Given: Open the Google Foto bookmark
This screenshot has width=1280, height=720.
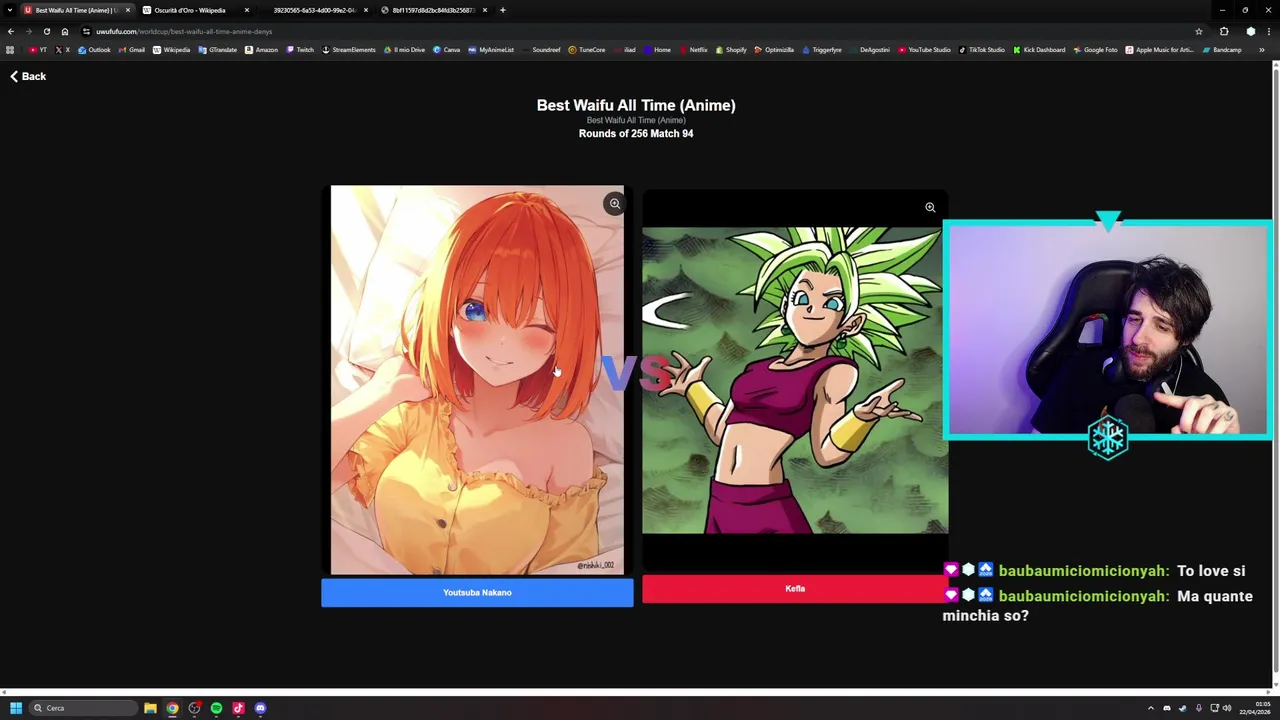Looking at the screenshot, I should click(1095, 50).
